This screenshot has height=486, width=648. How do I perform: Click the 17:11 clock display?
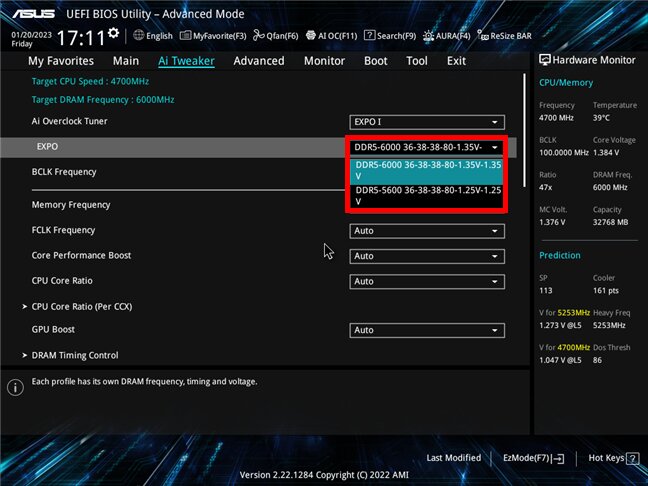pyautogui.click(x=81, y=38)
